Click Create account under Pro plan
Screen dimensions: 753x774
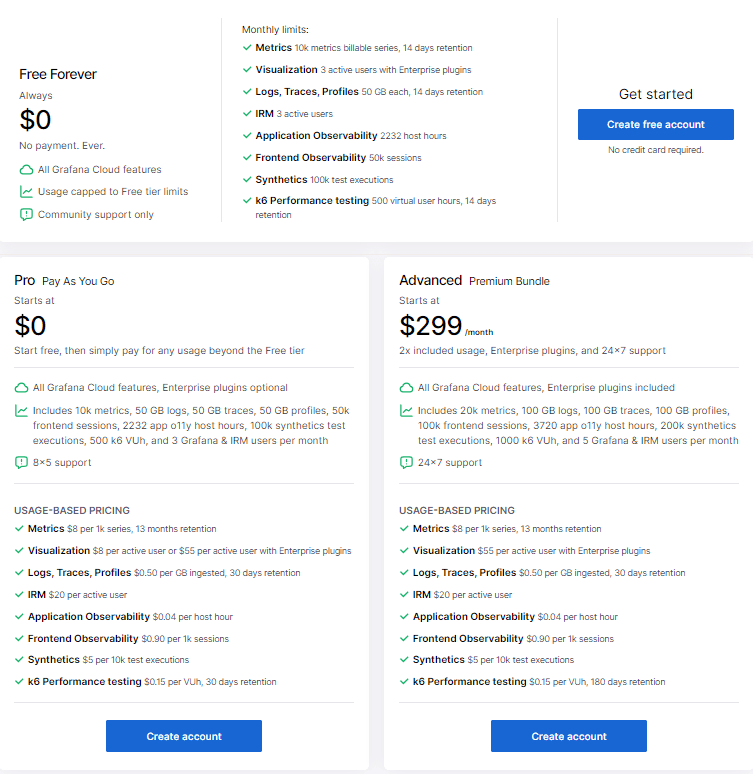click(184, 736)
